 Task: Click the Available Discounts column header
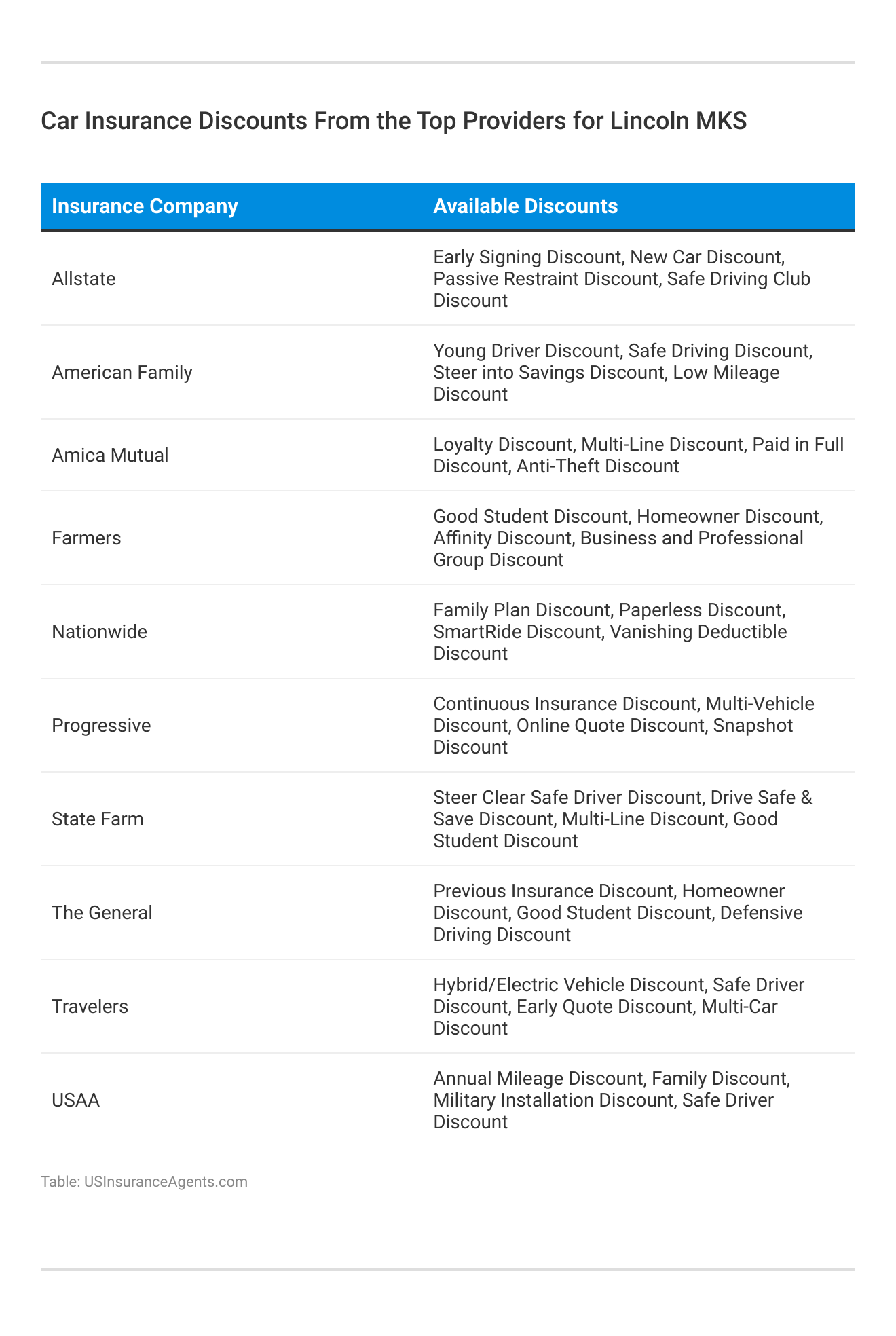[x=525, y=206]
